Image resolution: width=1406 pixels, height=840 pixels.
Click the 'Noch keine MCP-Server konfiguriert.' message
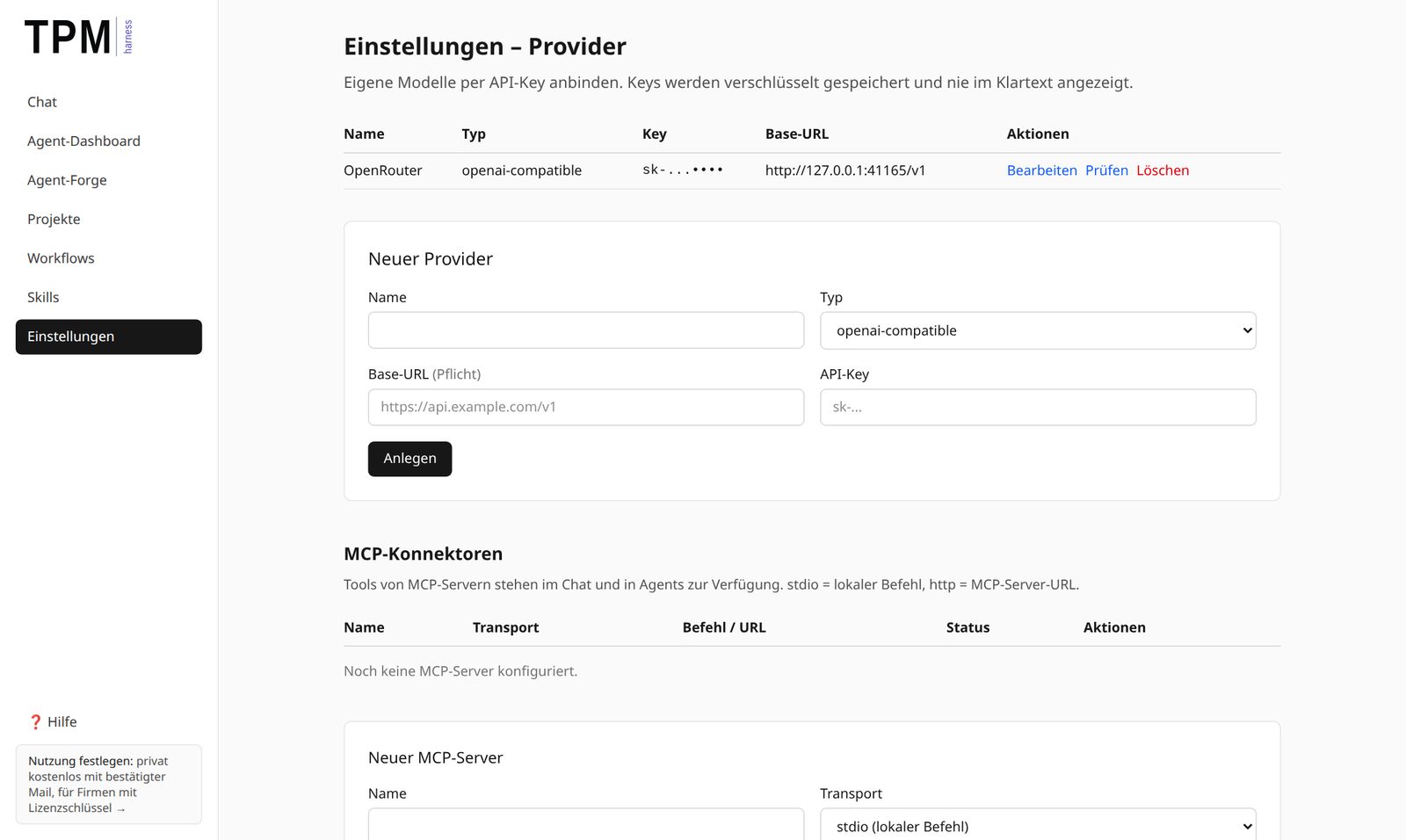click(x=460, y=671)
